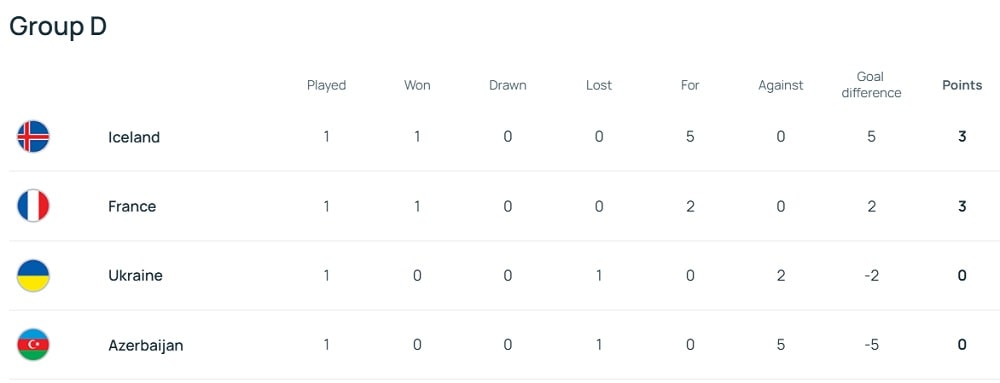The image size is (1000, 383).
Task: Open the Azerbaijan team link
Action: (145, 345)
